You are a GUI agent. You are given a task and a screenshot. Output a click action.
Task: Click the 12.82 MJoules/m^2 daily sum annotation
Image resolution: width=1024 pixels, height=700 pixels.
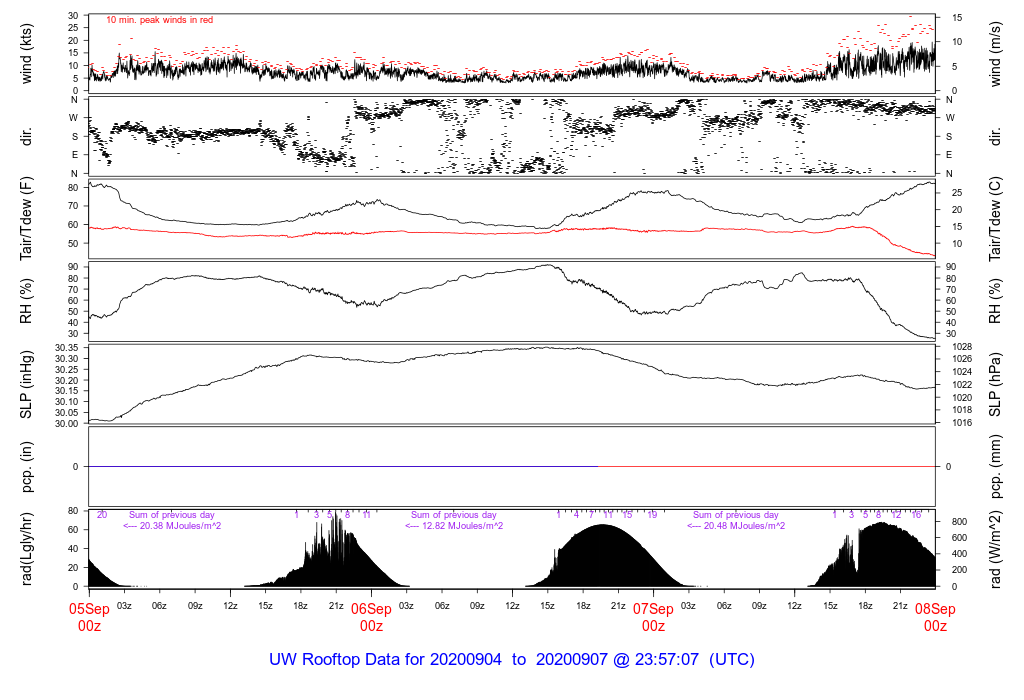(x=454, y=526)
